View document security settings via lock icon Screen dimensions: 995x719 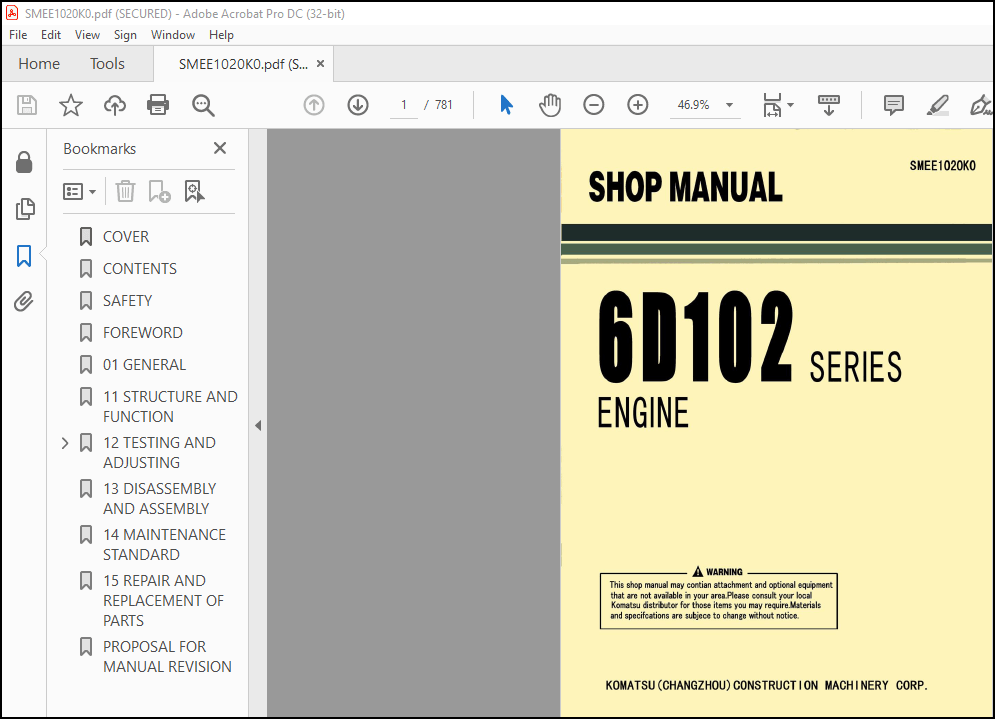coord(25,161)
